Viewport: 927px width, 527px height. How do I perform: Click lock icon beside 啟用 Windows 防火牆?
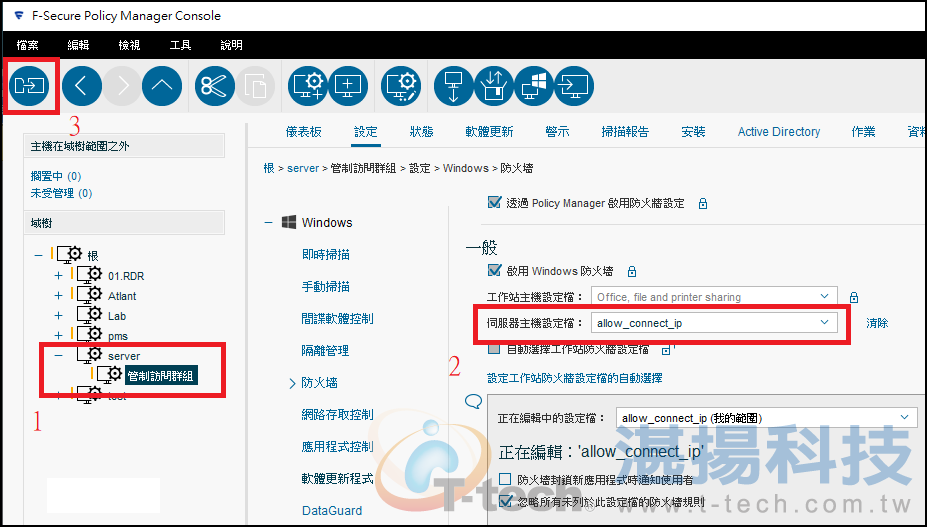tap(631, 271)
